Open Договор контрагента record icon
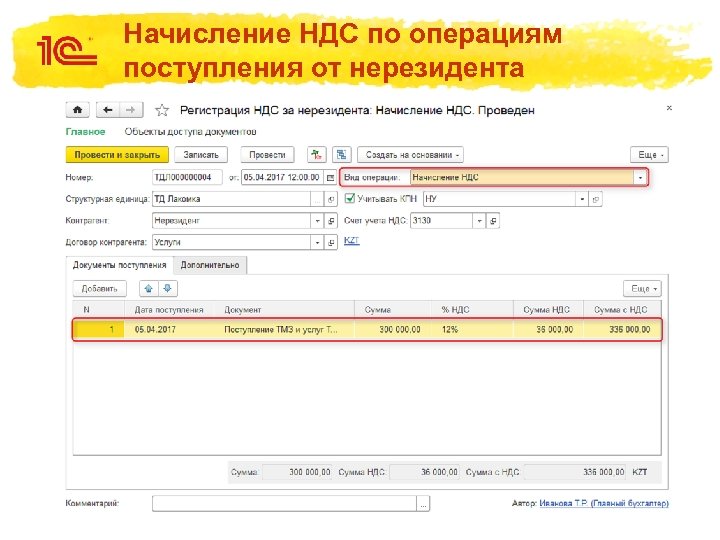 click(x=331, y=242)
